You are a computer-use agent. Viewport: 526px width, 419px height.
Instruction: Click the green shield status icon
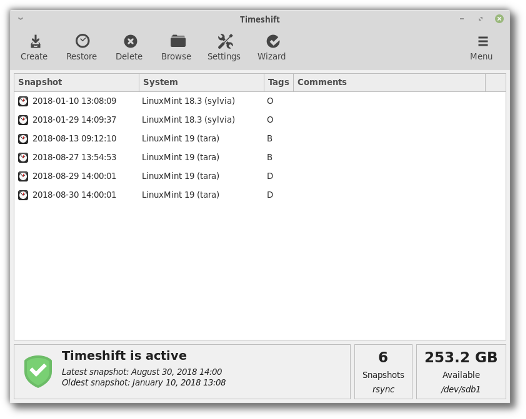point(38,371)
